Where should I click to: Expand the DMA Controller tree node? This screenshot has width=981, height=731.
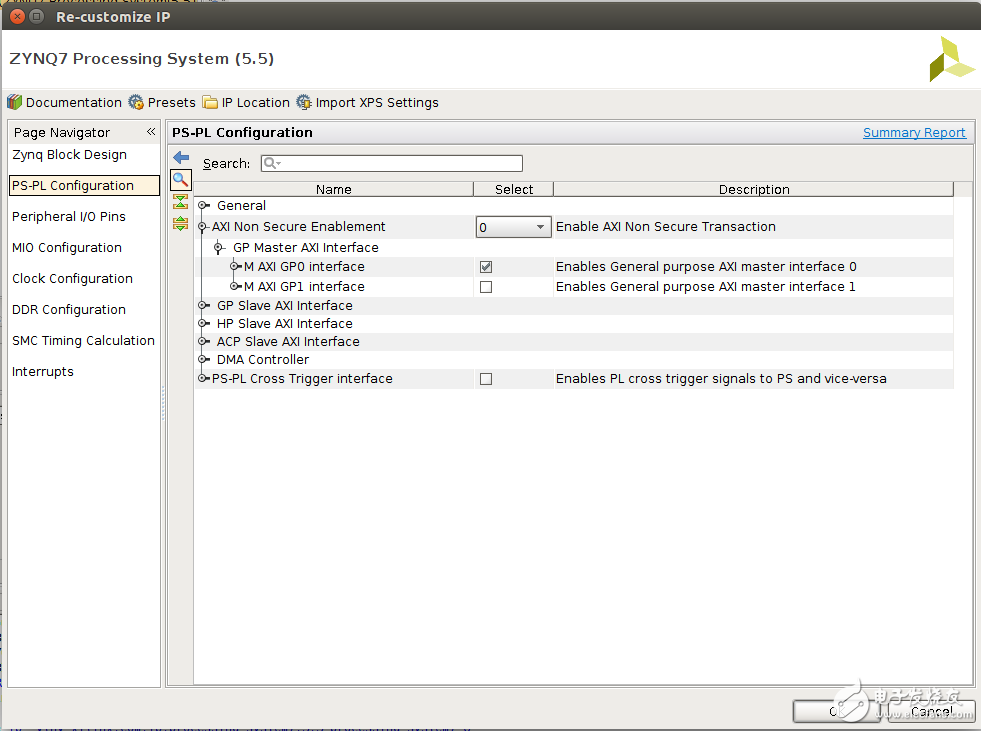(203, 359)
